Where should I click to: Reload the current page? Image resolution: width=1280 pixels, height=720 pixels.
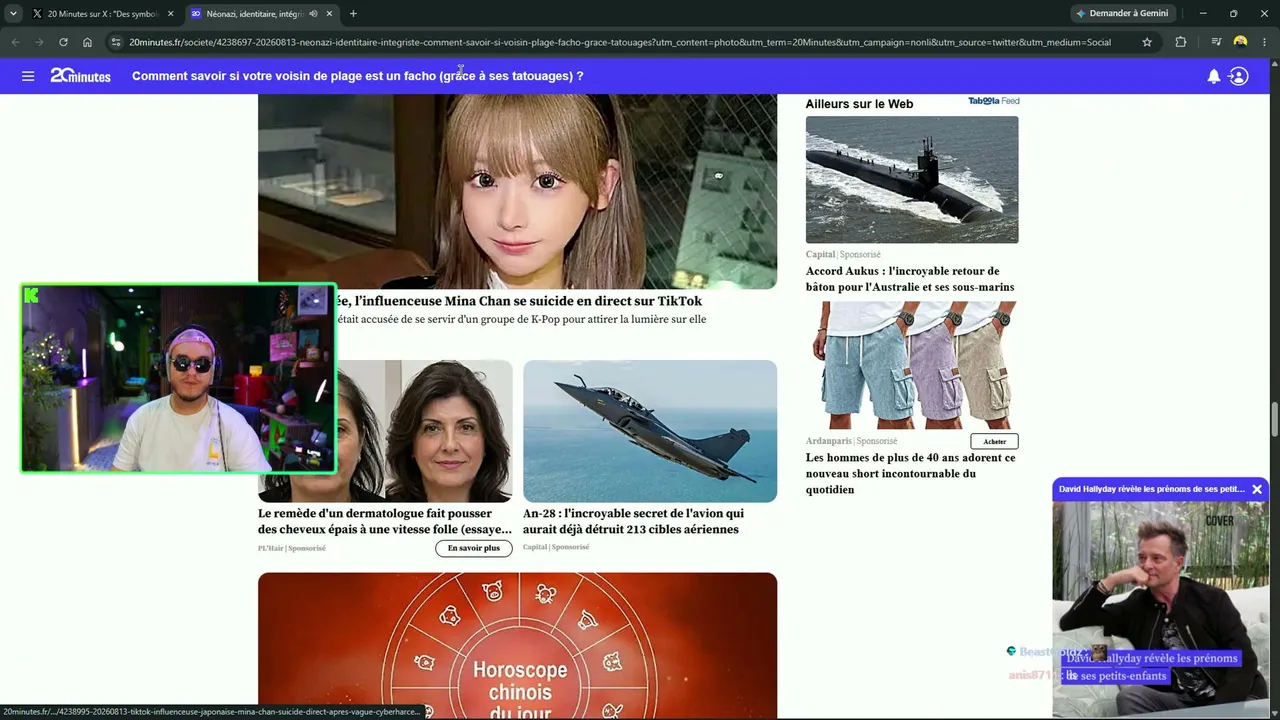(63, 42)
